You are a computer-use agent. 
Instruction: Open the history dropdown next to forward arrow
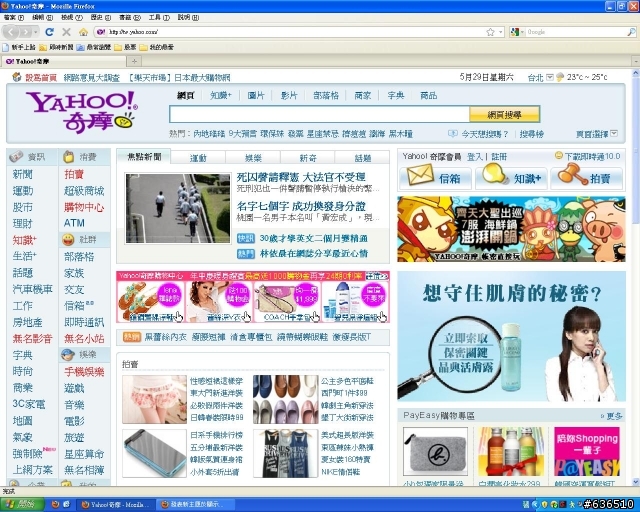36,32
